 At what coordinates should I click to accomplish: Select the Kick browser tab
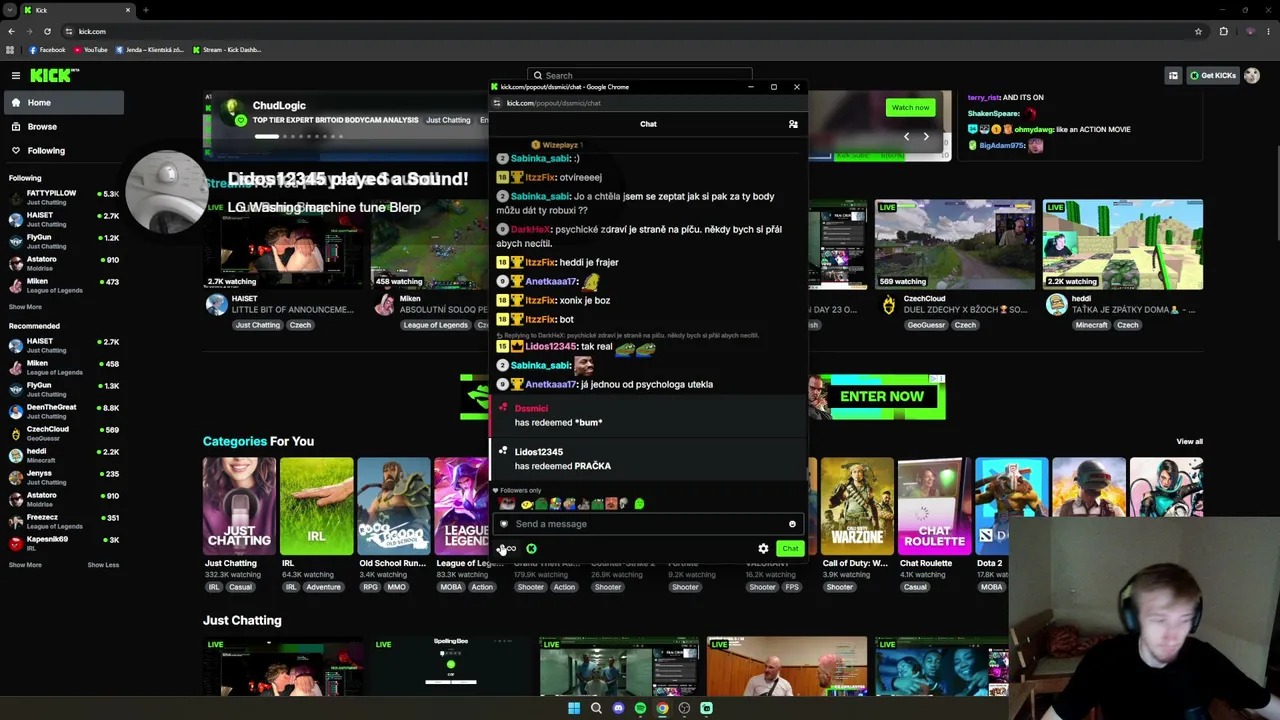tap(78, 10)
